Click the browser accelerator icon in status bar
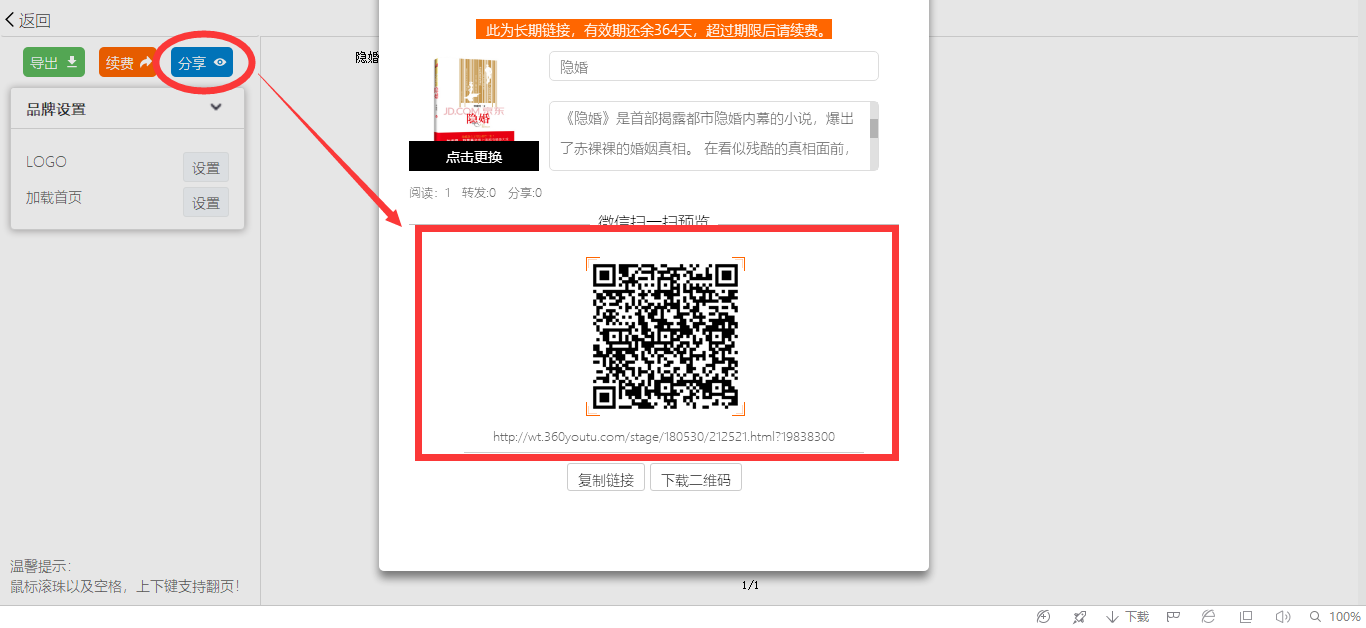The width and height of the screenshot is (1366, 628). pyautogui.click(x=1044, y=617)
